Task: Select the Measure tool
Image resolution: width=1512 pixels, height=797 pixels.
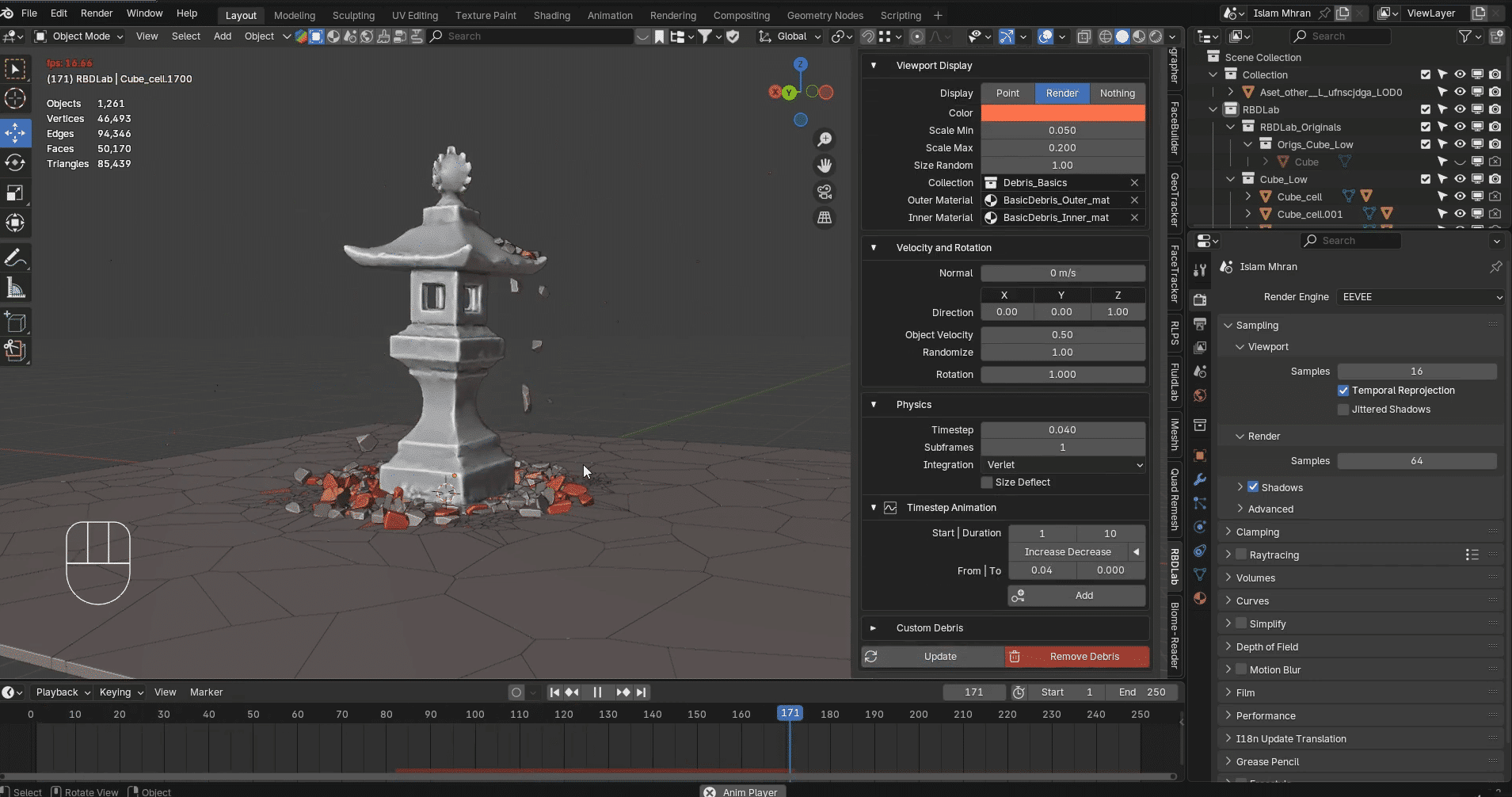Action: tap(15, 288)
